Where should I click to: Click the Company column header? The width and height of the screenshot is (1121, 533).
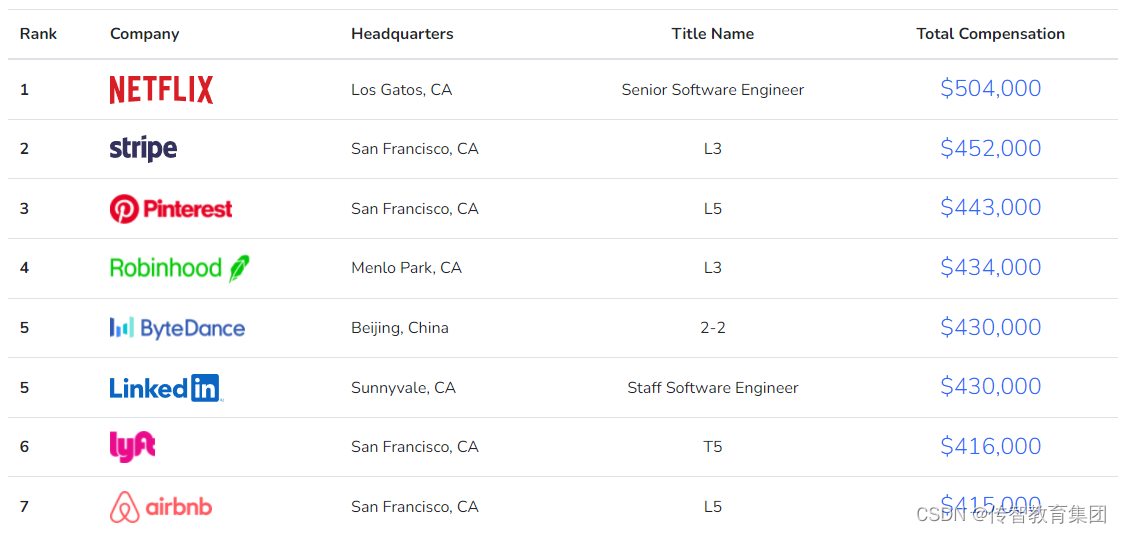144,34
